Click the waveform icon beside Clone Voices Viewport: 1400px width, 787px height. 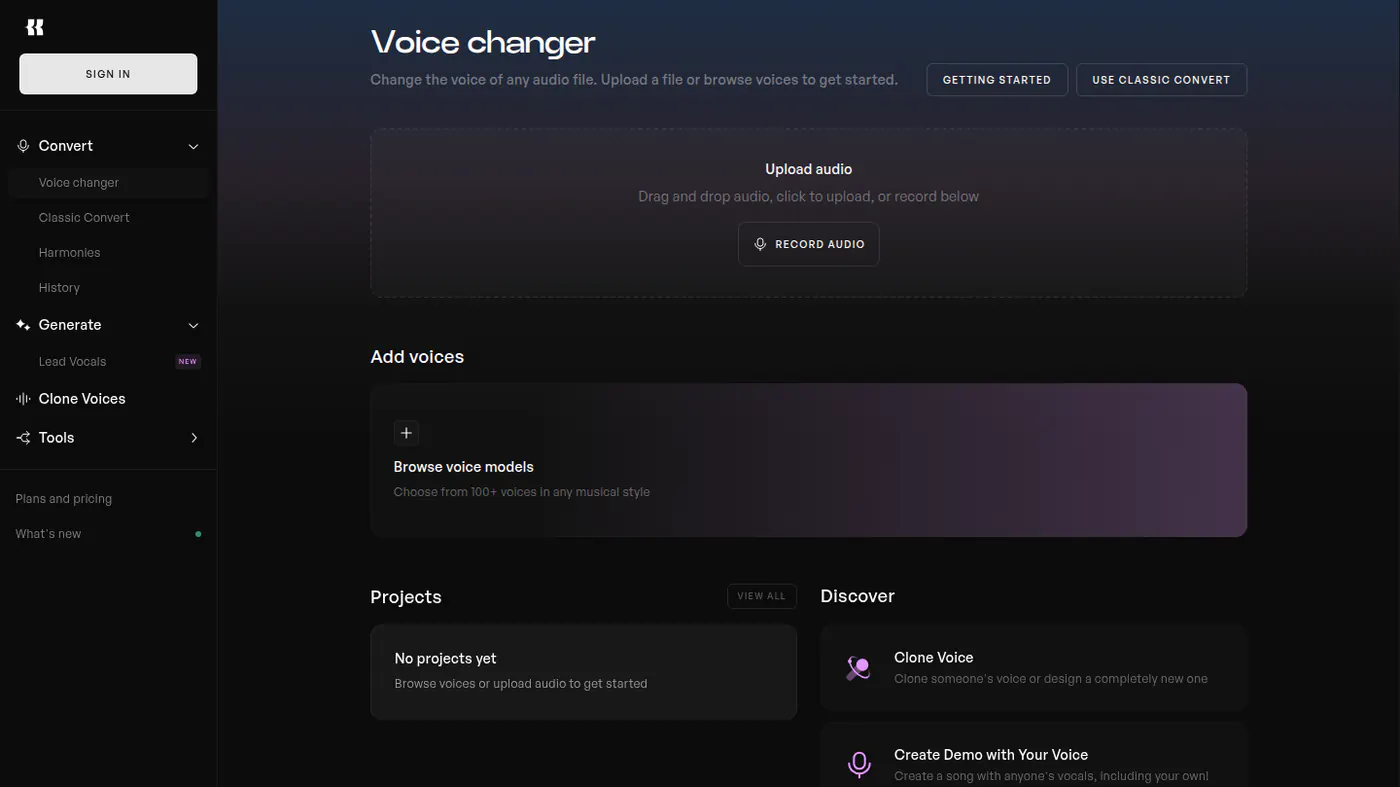pos(23,399)
